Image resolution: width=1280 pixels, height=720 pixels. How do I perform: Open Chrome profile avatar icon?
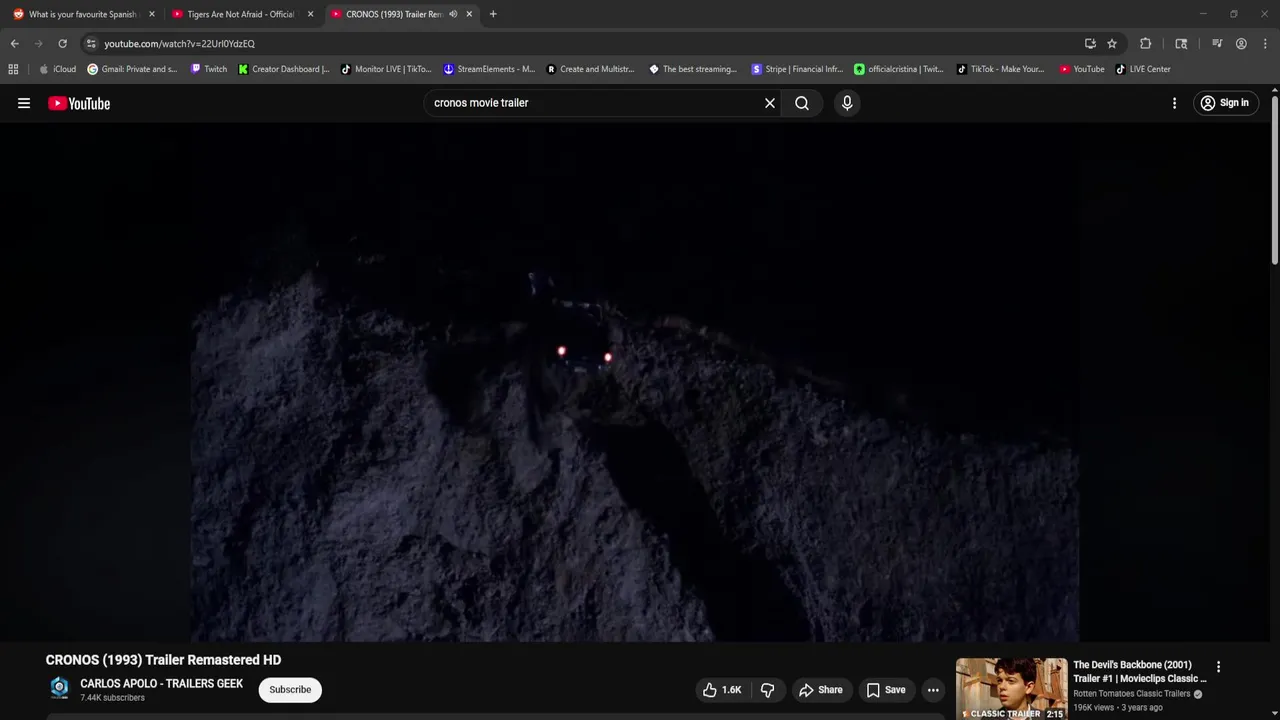(x=1241, y=44)
